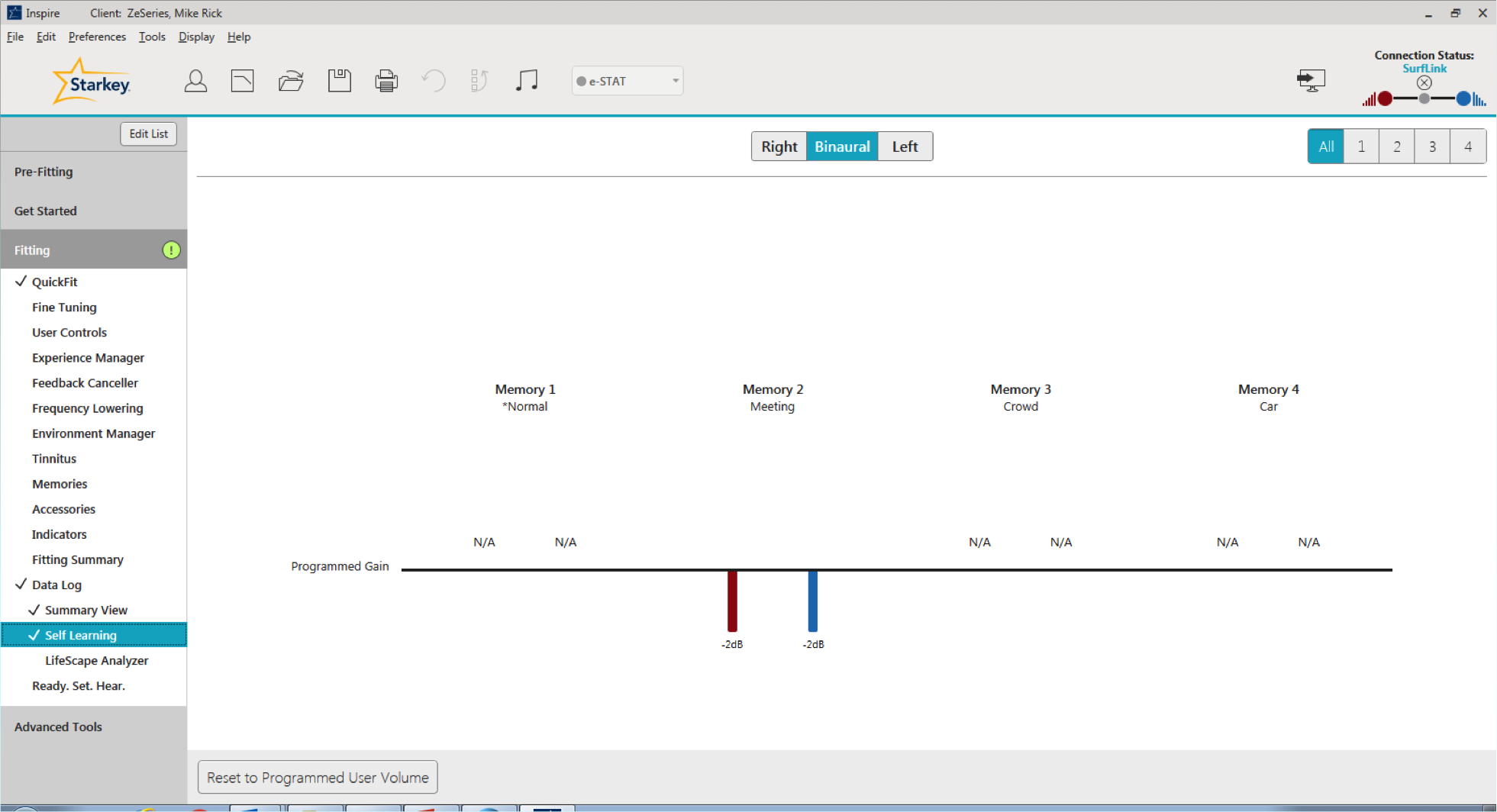Image resolution: width=1497 pixels, height=812 pixels.
Task: Collapse the Fitting section header
Action: [x=94, y=250]
